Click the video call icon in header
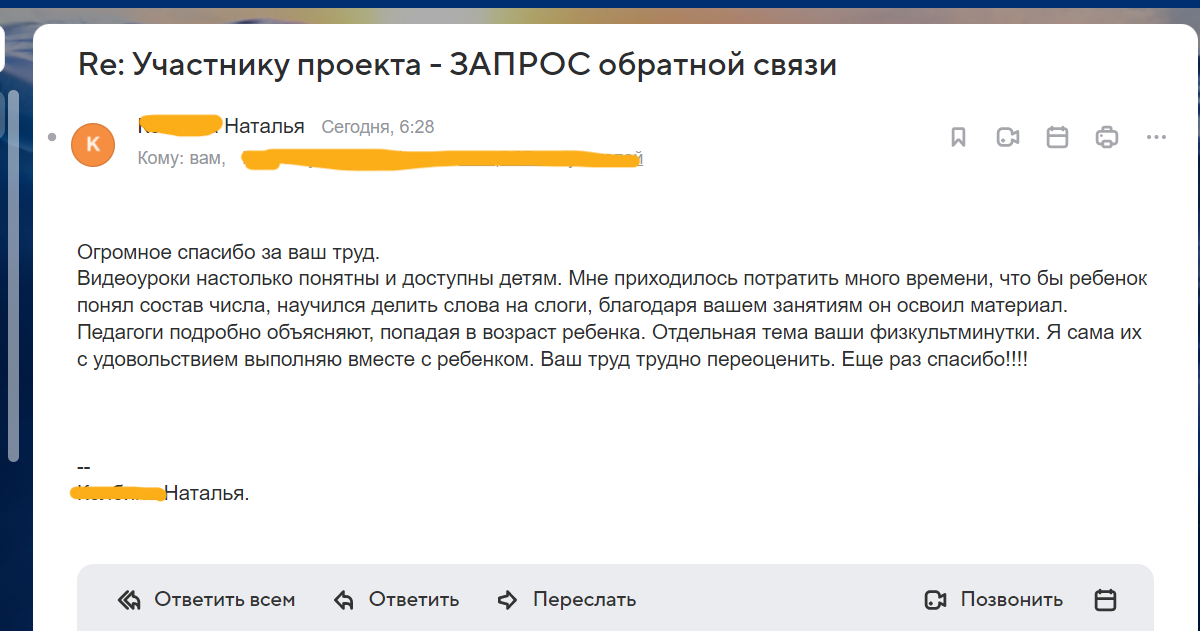Viewport: 1200px width, 631px height. click(1007, 138)
